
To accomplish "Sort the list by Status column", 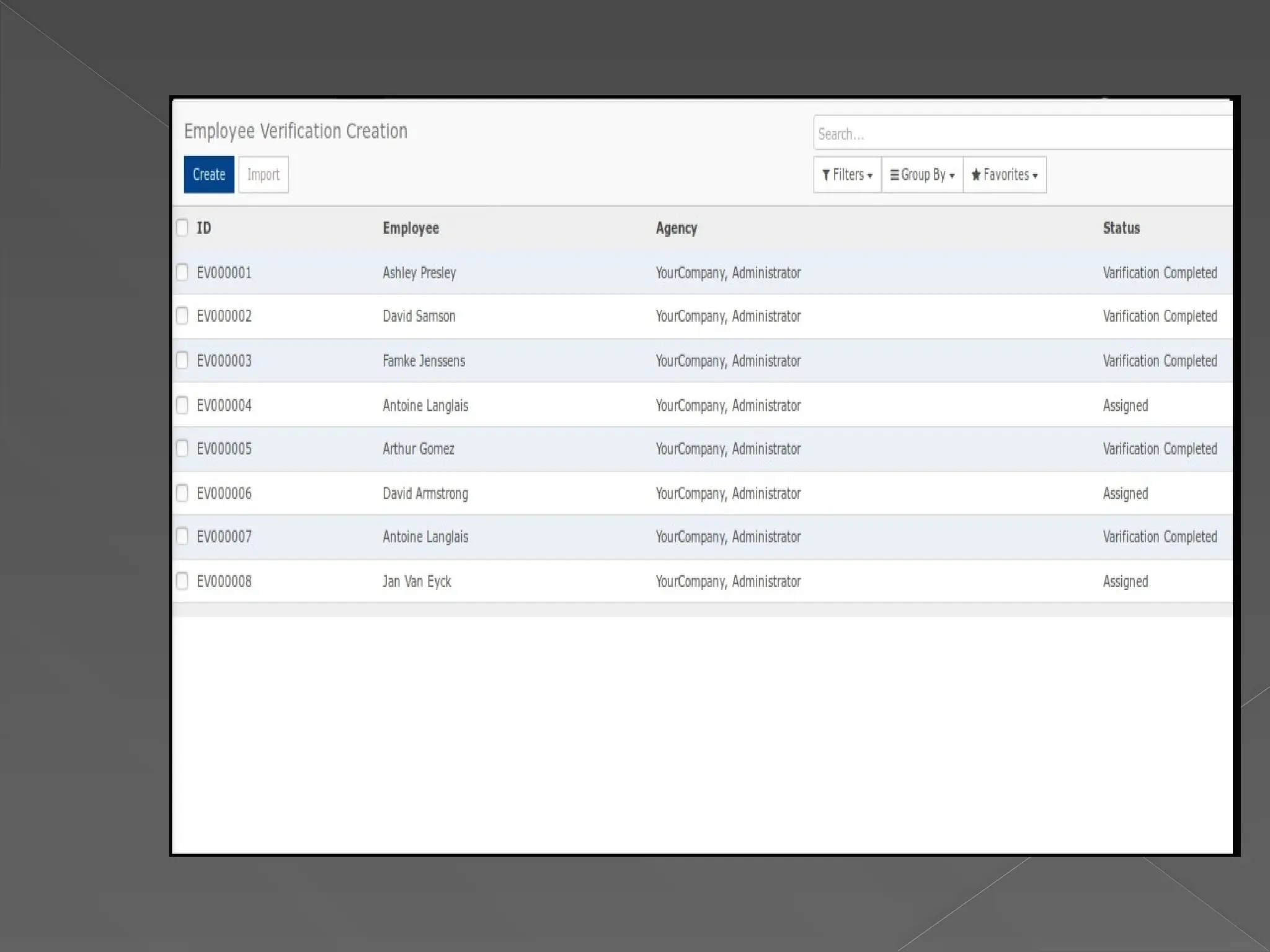I will point(1121,228).
